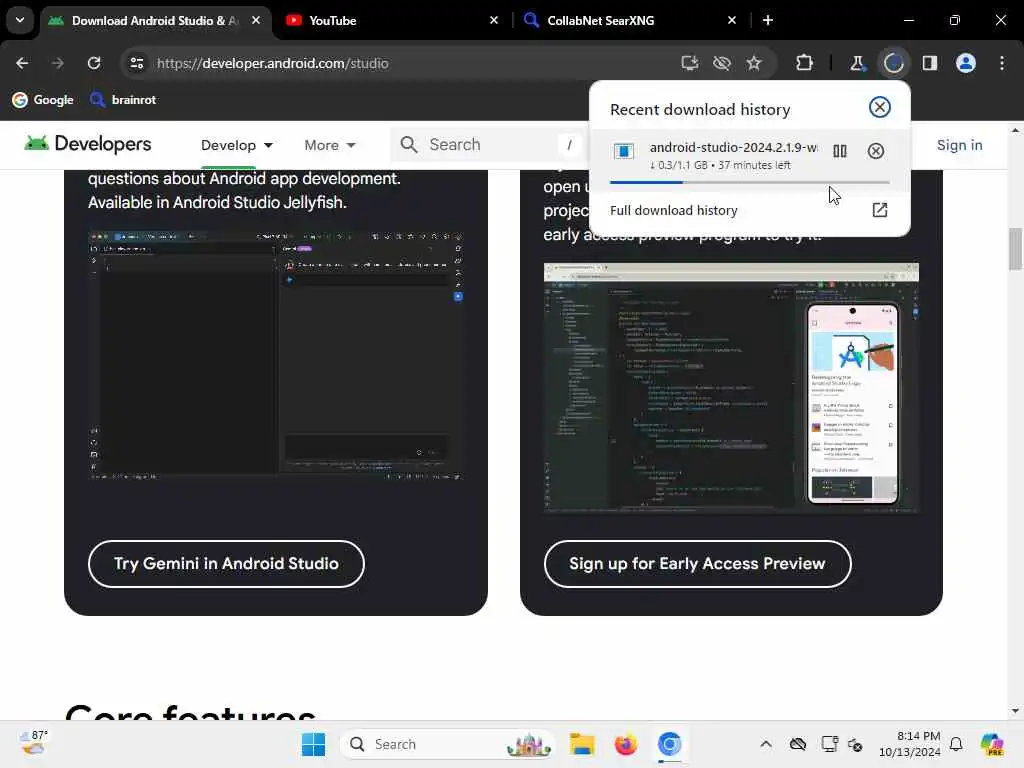
Task: Click the page vertical scrollbar thumb
Action: [x=1015, y=249]
